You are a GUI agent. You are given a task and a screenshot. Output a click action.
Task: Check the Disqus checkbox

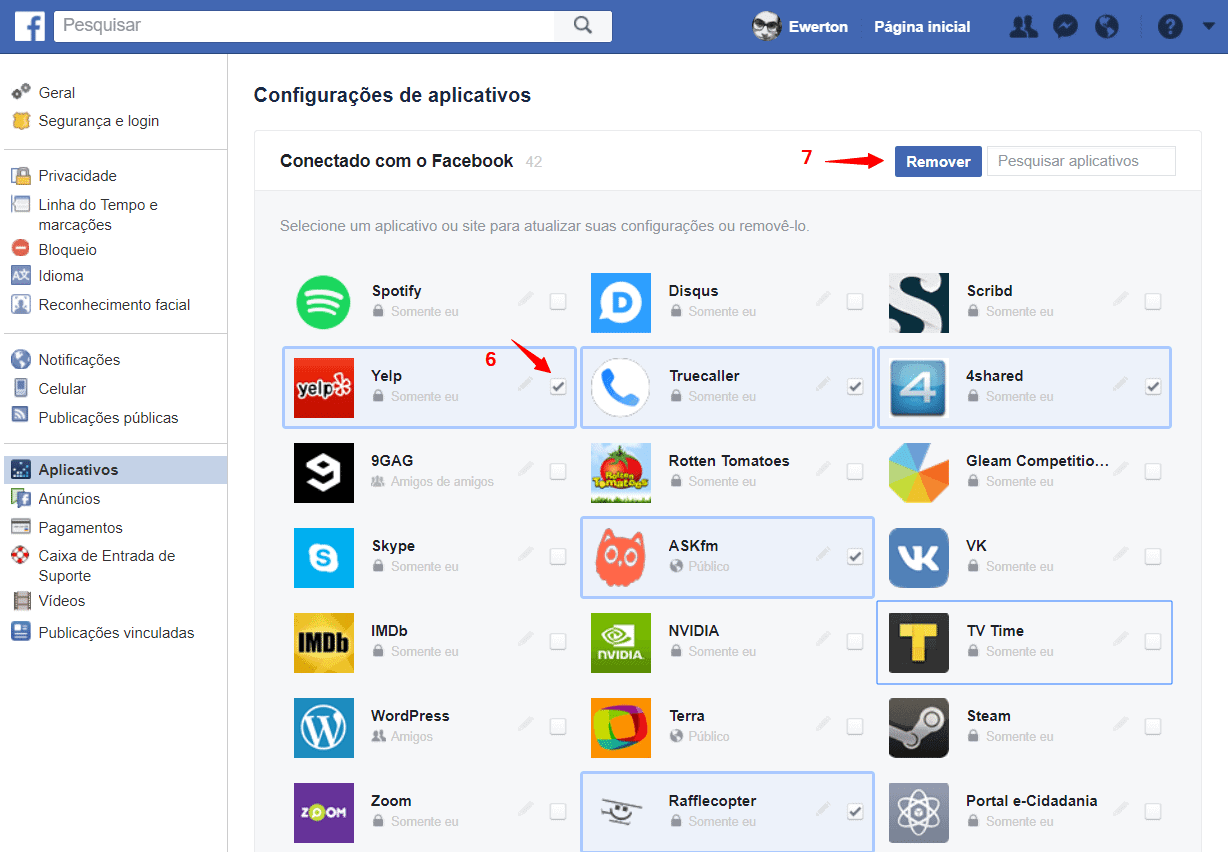pyautogui.click(x=855, y=301)
